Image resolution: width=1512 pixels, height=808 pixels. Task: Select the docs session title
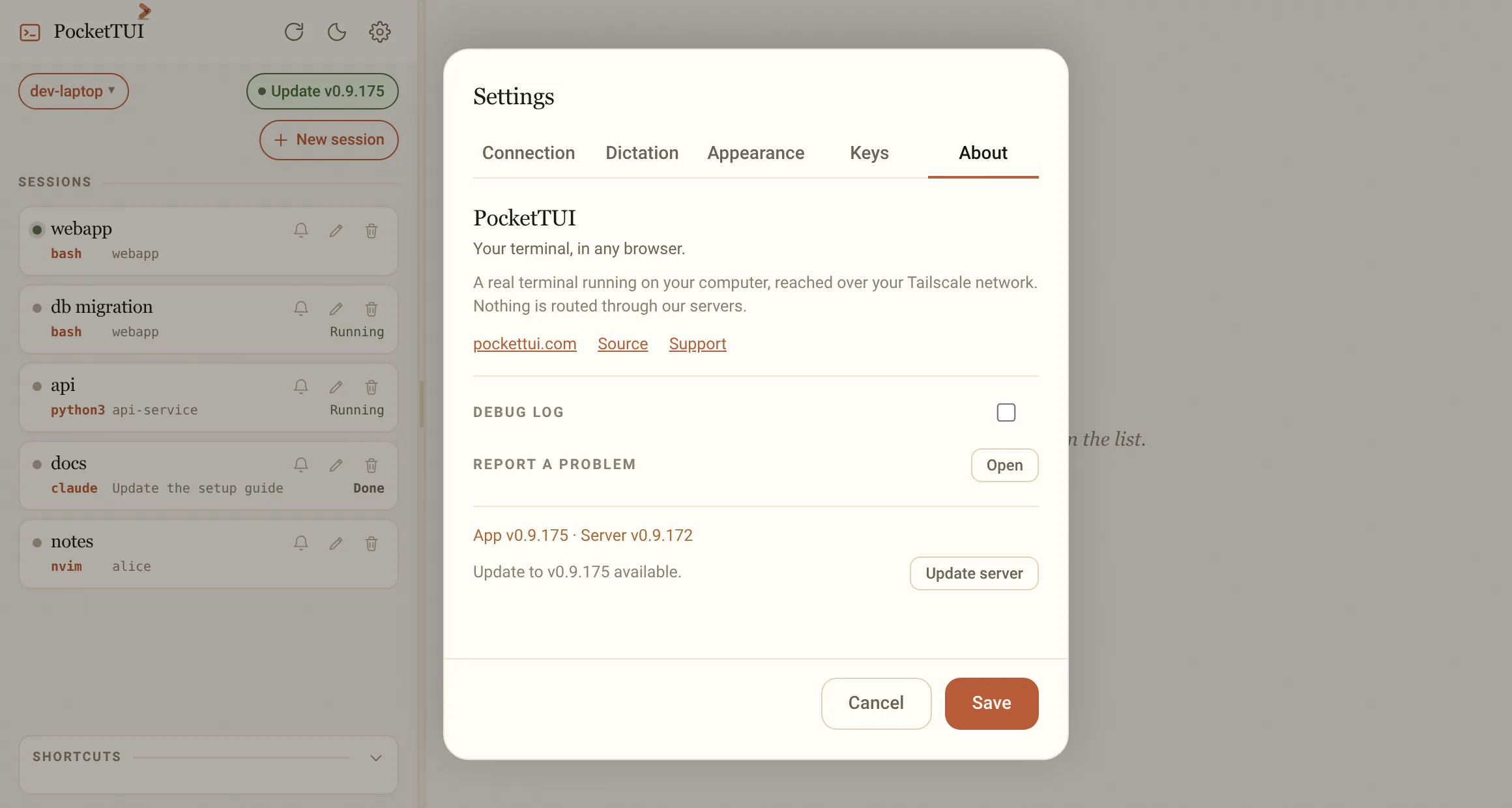coord(68,463)
